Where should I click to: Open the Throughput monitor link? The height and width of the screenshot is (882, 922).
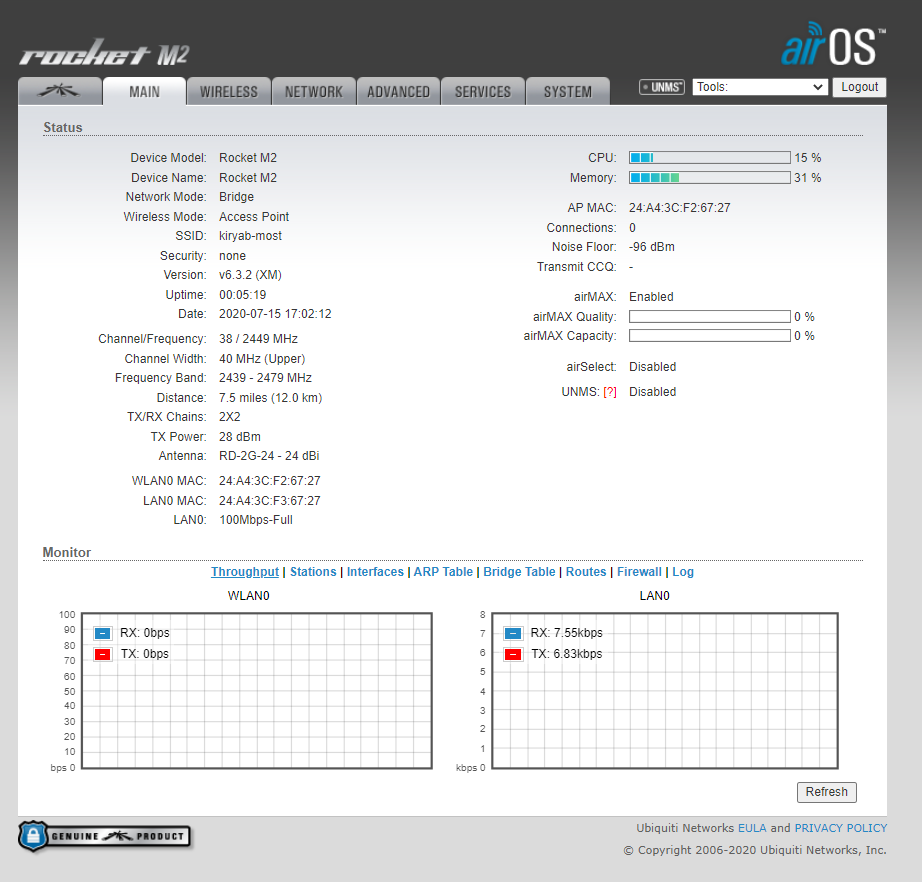pyautogui.click(x=245, y=572)
